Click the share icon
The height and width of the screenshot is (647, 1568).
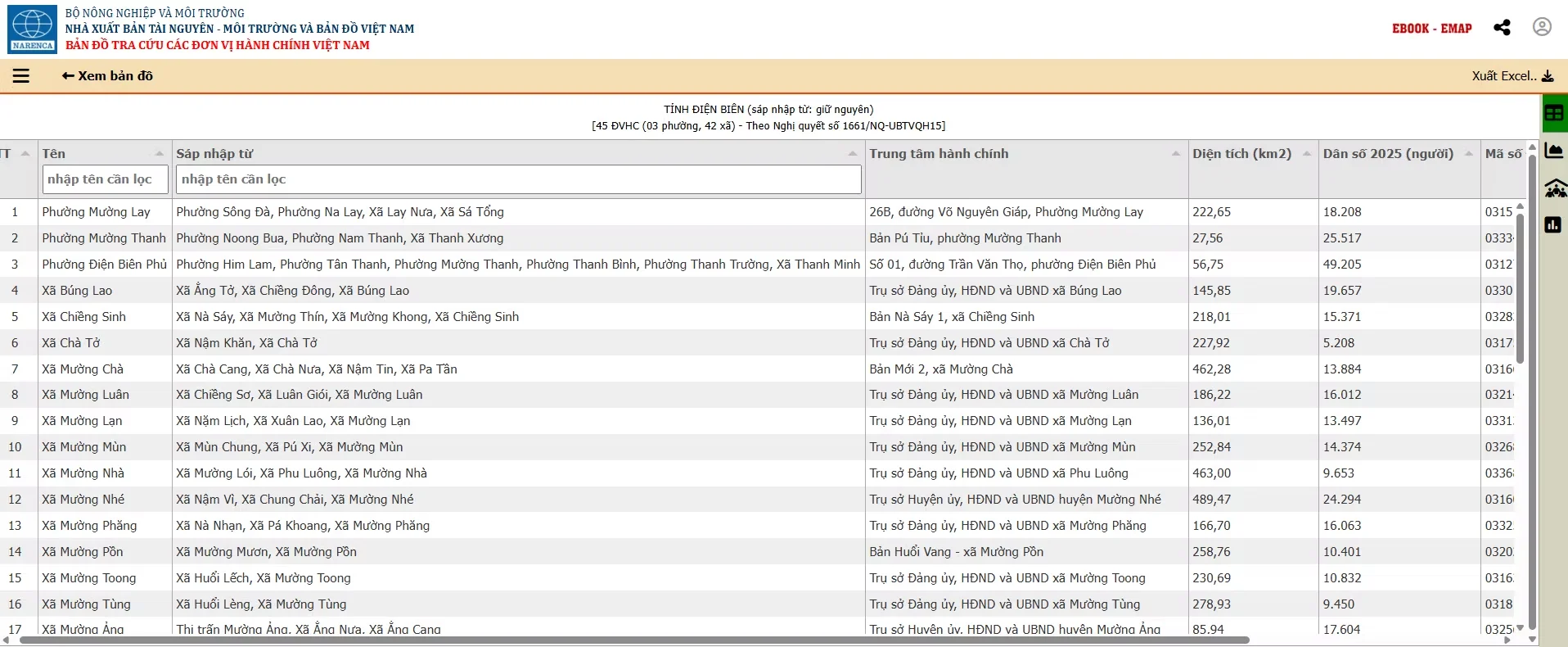tap(1502, 27)
